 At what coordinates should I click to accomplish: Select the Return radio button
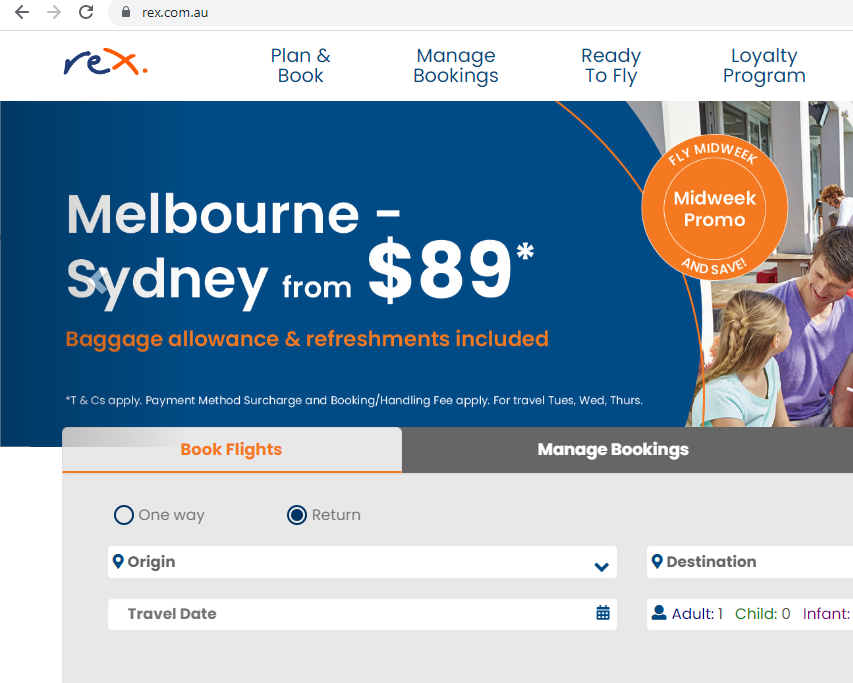tap(296, 514)
